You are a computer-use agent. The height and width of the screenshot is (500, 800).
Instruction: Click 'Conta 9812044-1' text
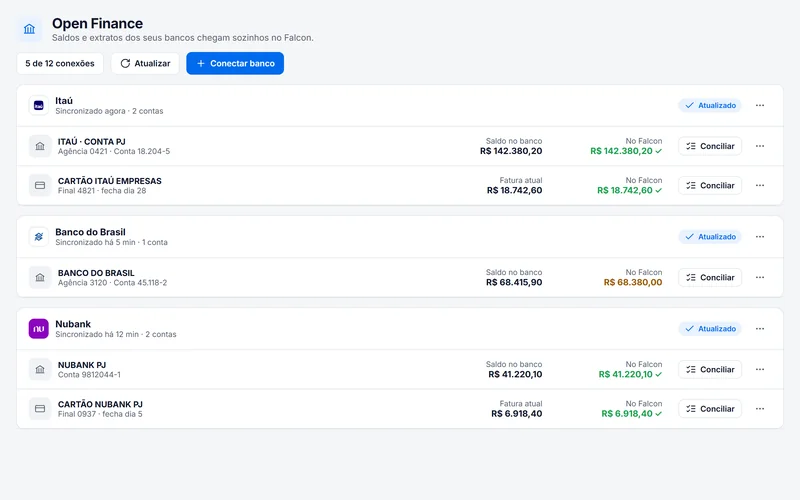[x=89, y=374]
